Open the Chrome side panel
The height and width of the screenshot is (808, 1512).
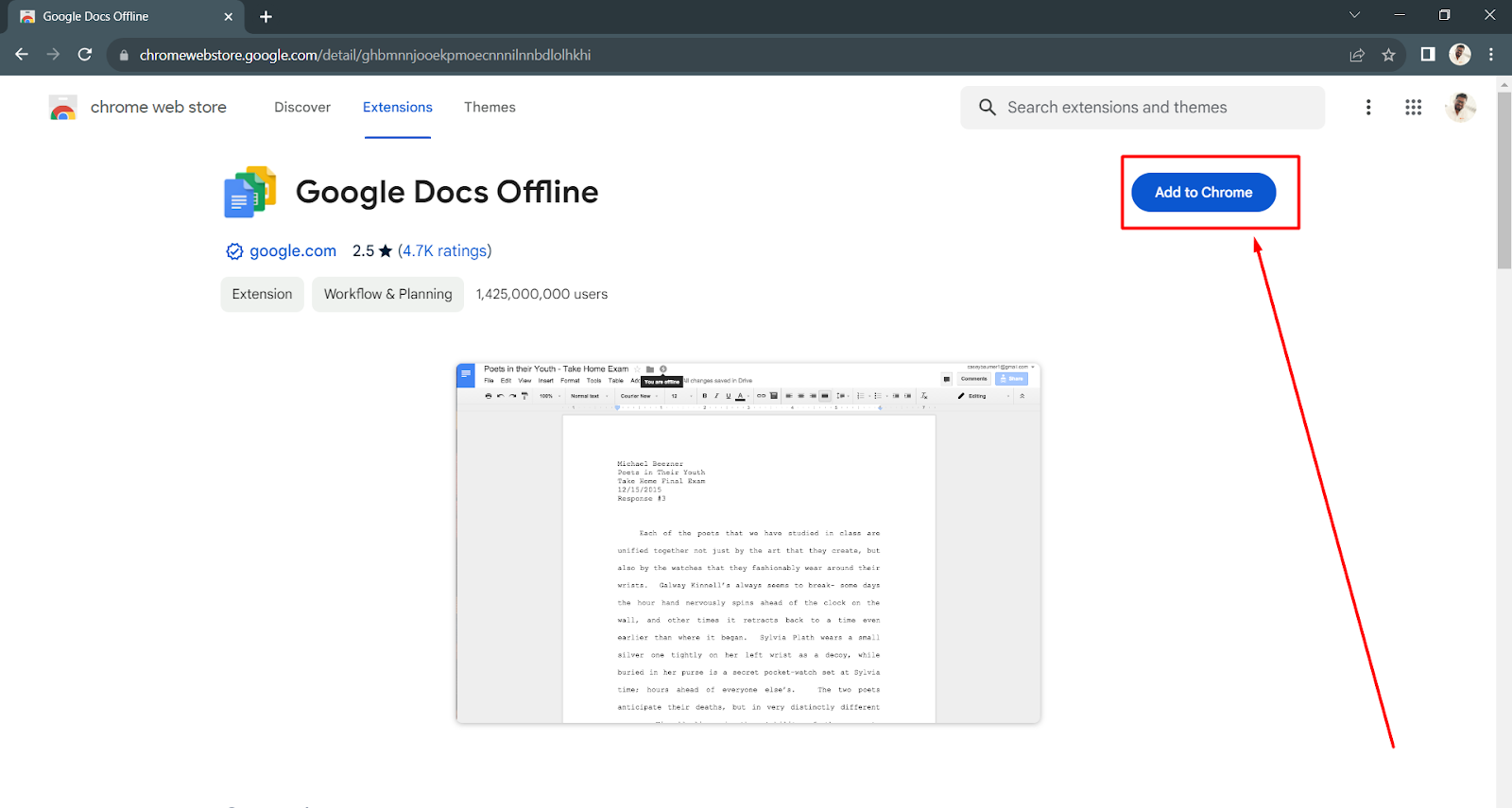tap(1428, 55)
